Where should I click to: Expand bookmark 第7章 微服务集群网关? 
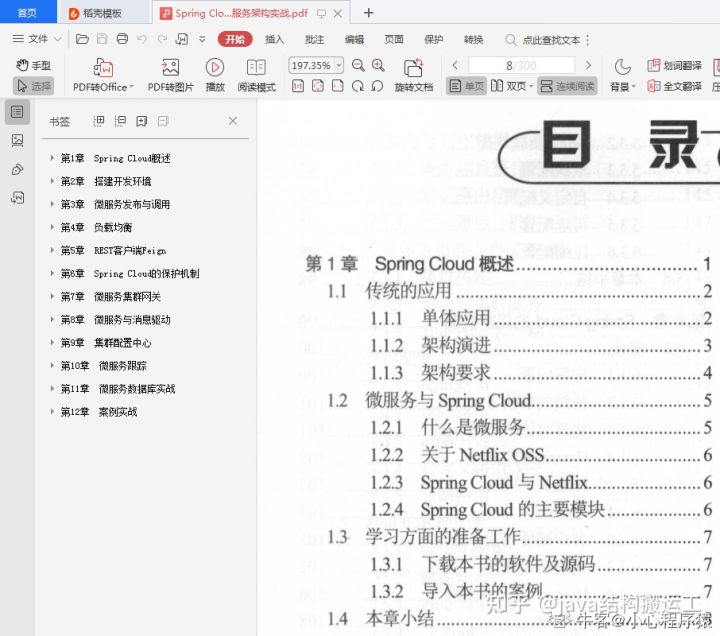click(x=52, y=296)
